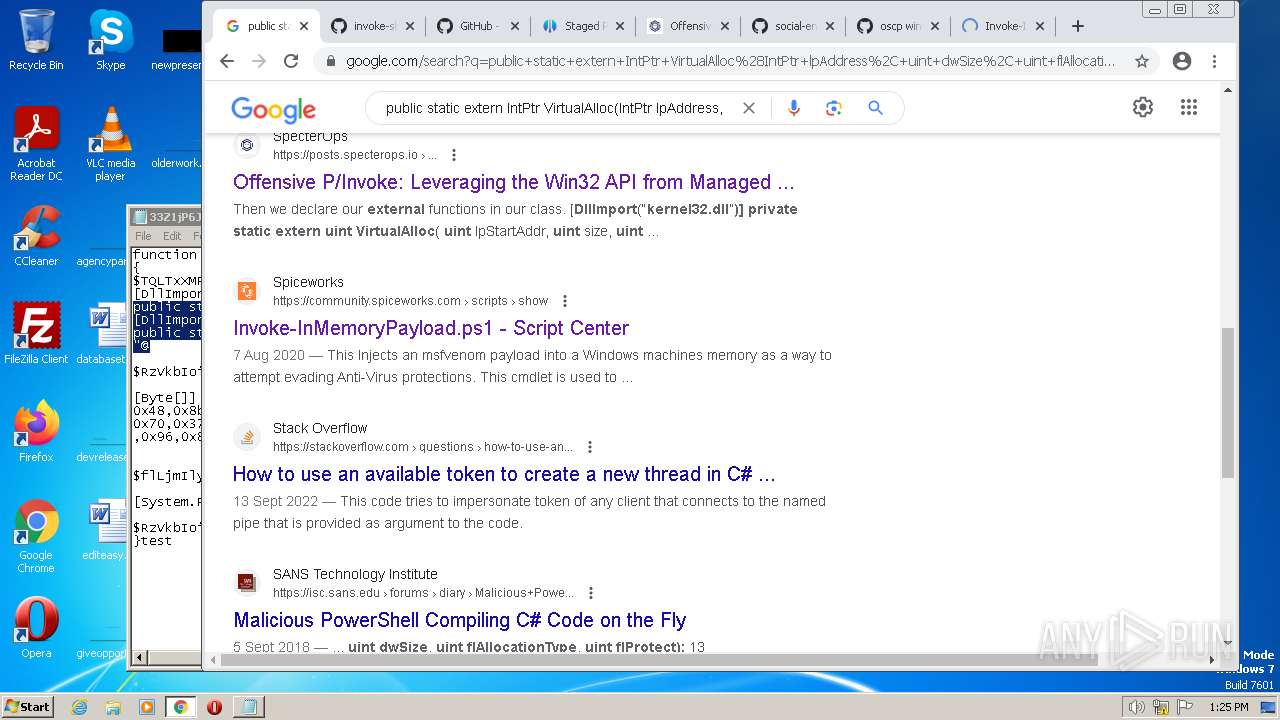Switch to the 'social-en' tab
1280x720 pixels.
point(793,26)
